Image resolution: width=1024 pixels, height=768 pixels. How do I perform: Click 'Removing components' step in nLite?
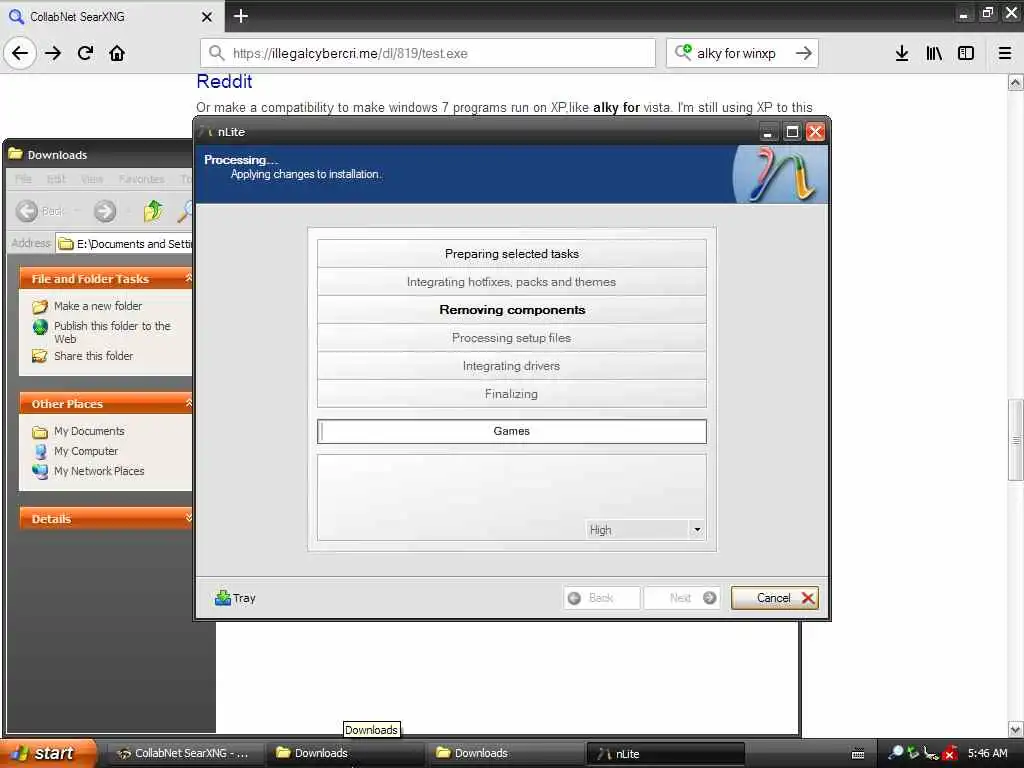(x=512, y=310)
